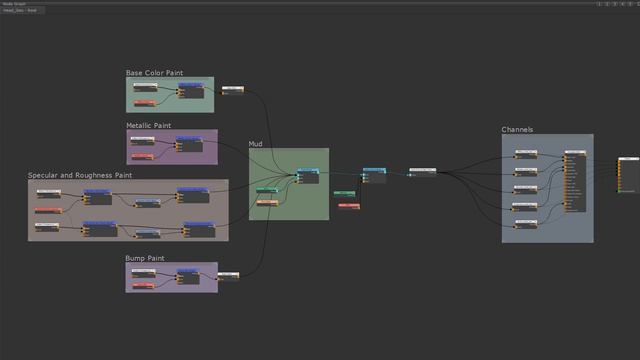
Task: Select the Base Color Paint backdrop title
Action: tap(154, 73)
